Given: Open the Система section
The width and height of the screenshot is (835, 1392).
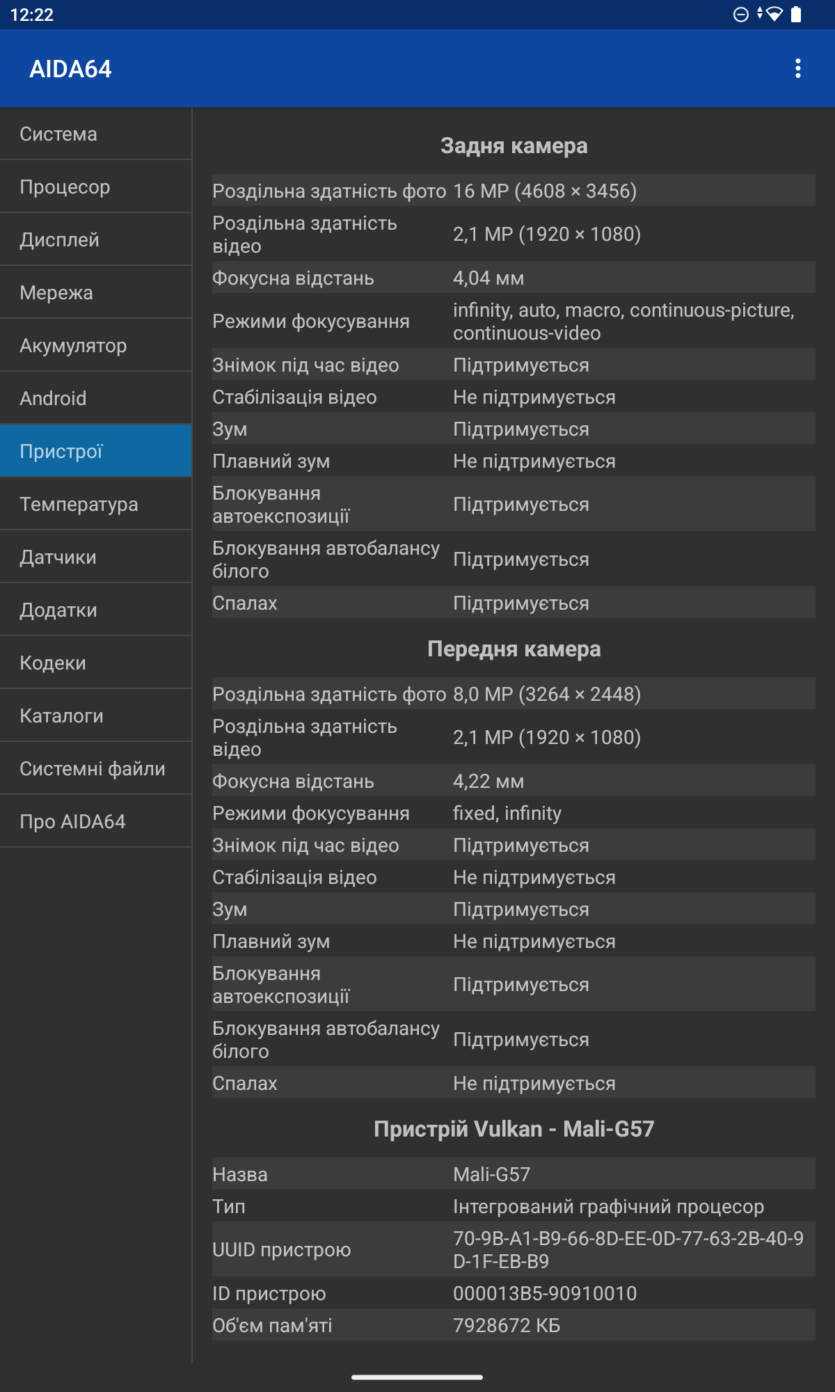Looking at the screenshot, I should pyautogui.click(x=96, y=134).
